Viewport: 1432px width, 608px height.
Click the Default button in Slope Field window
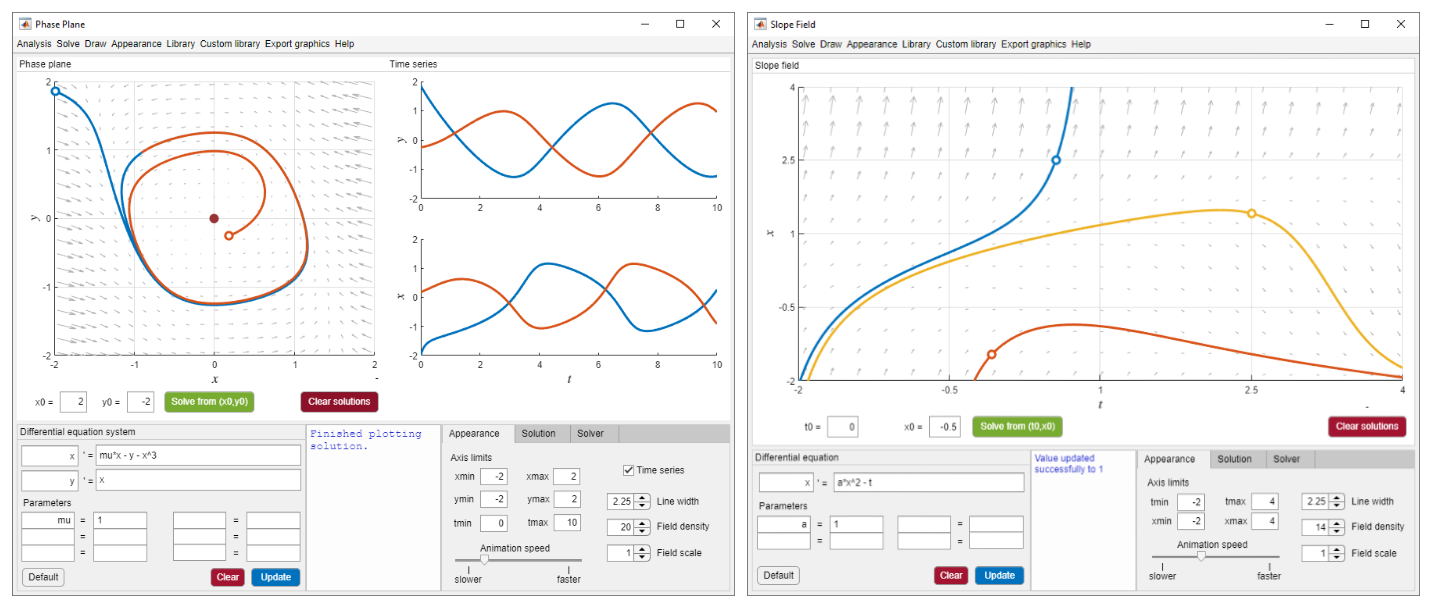[x=778, y=575]
